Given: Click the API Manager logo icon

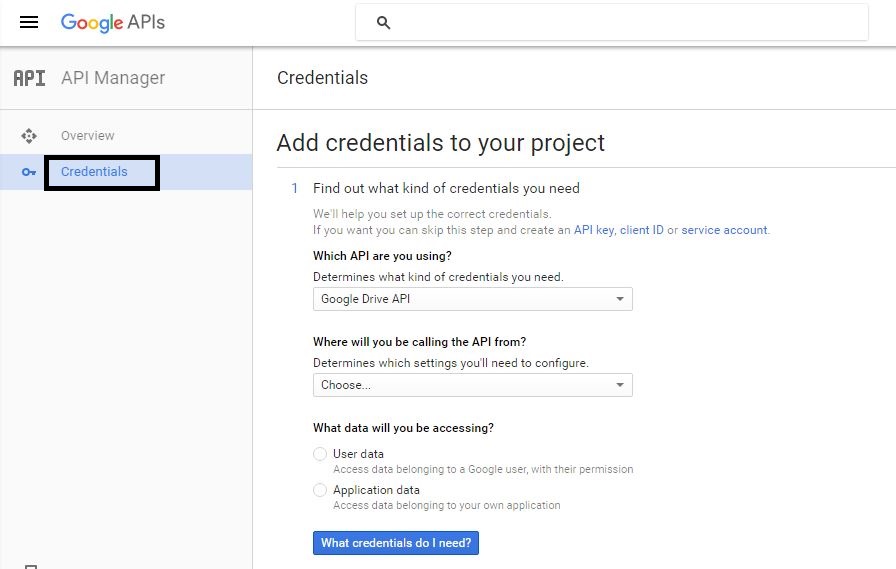Looking at the screenshot, I should pos(30,78).
